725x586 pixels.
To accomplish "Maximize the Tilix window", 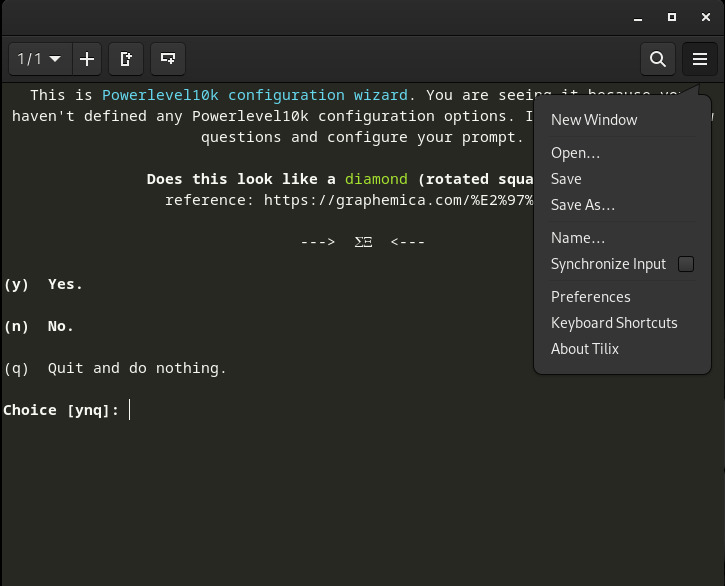I will (x=672, y=18).
